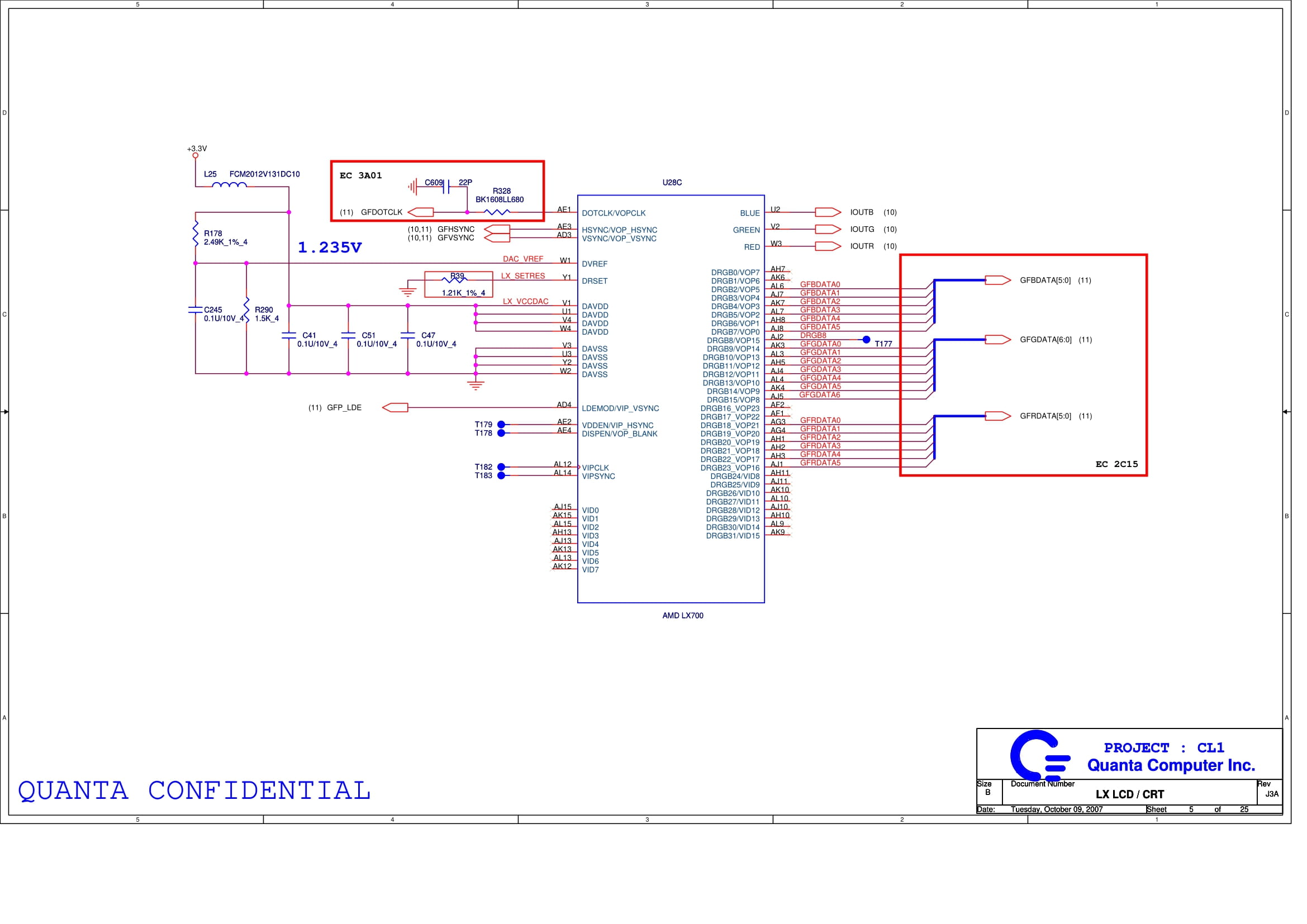This screenshot has height=924, width=1307.
Task: Click the GREEN output pin name
Action: pos(747,231)
